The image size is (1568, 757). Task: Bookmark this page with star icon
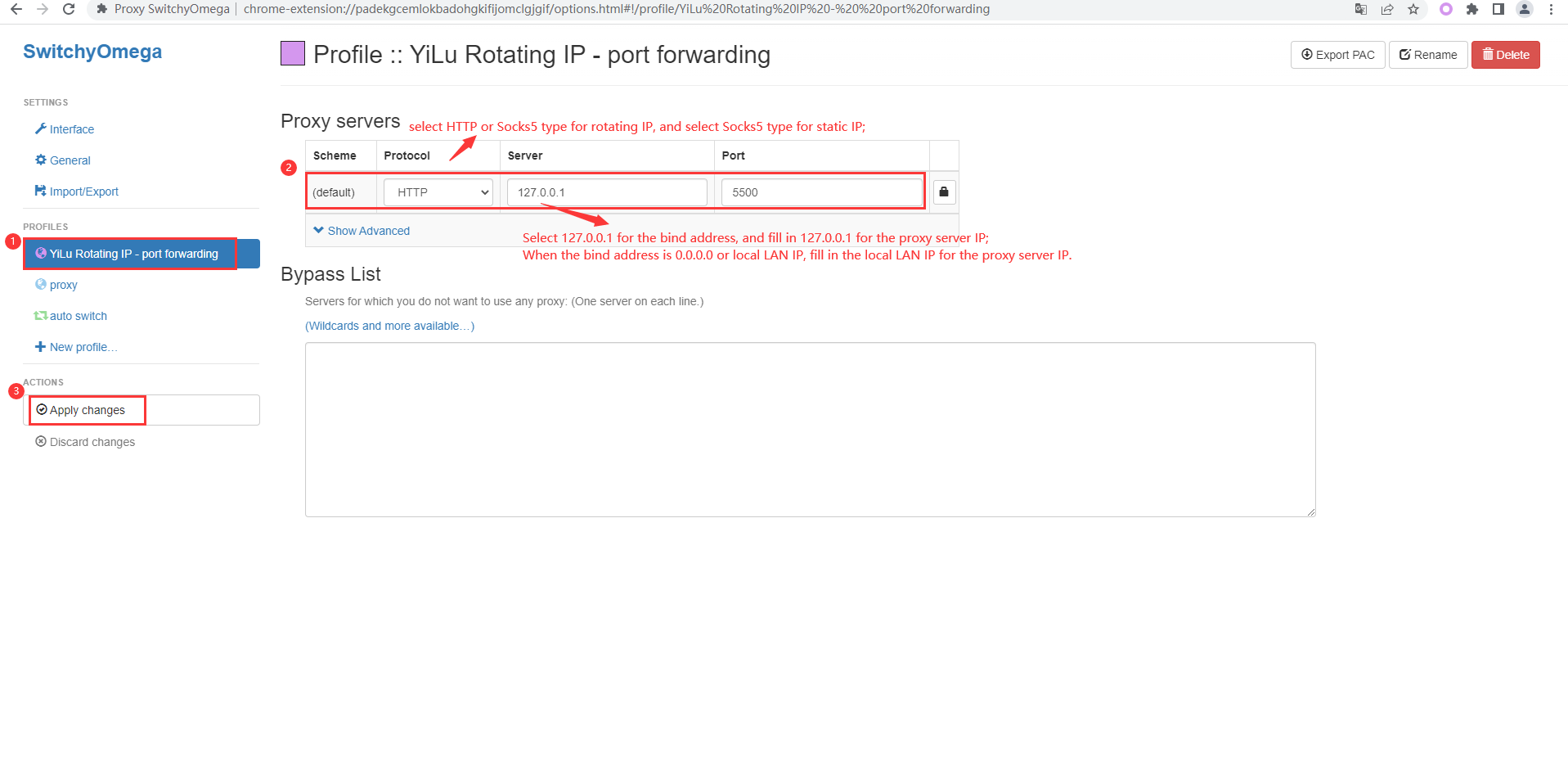[x=1413, y=9]
